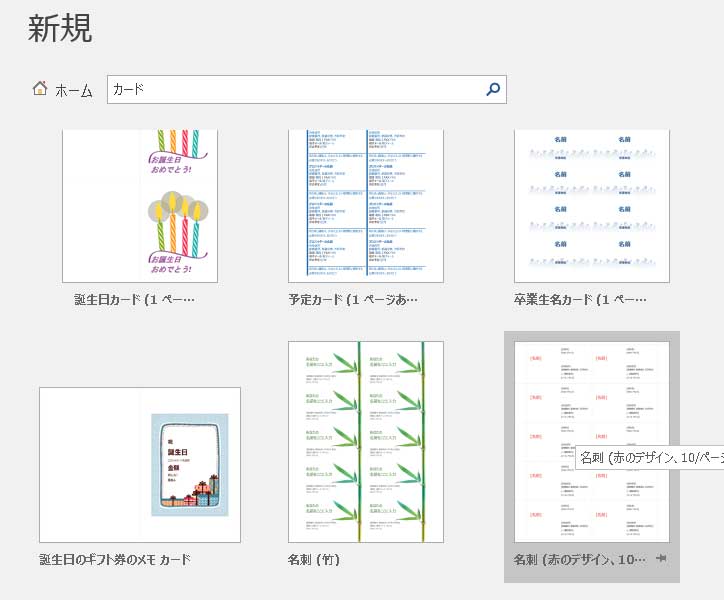Click the 誕生日カード (1 ペー… caption
The height and width of the screenshot is (600, 724).
coord(134,299)
